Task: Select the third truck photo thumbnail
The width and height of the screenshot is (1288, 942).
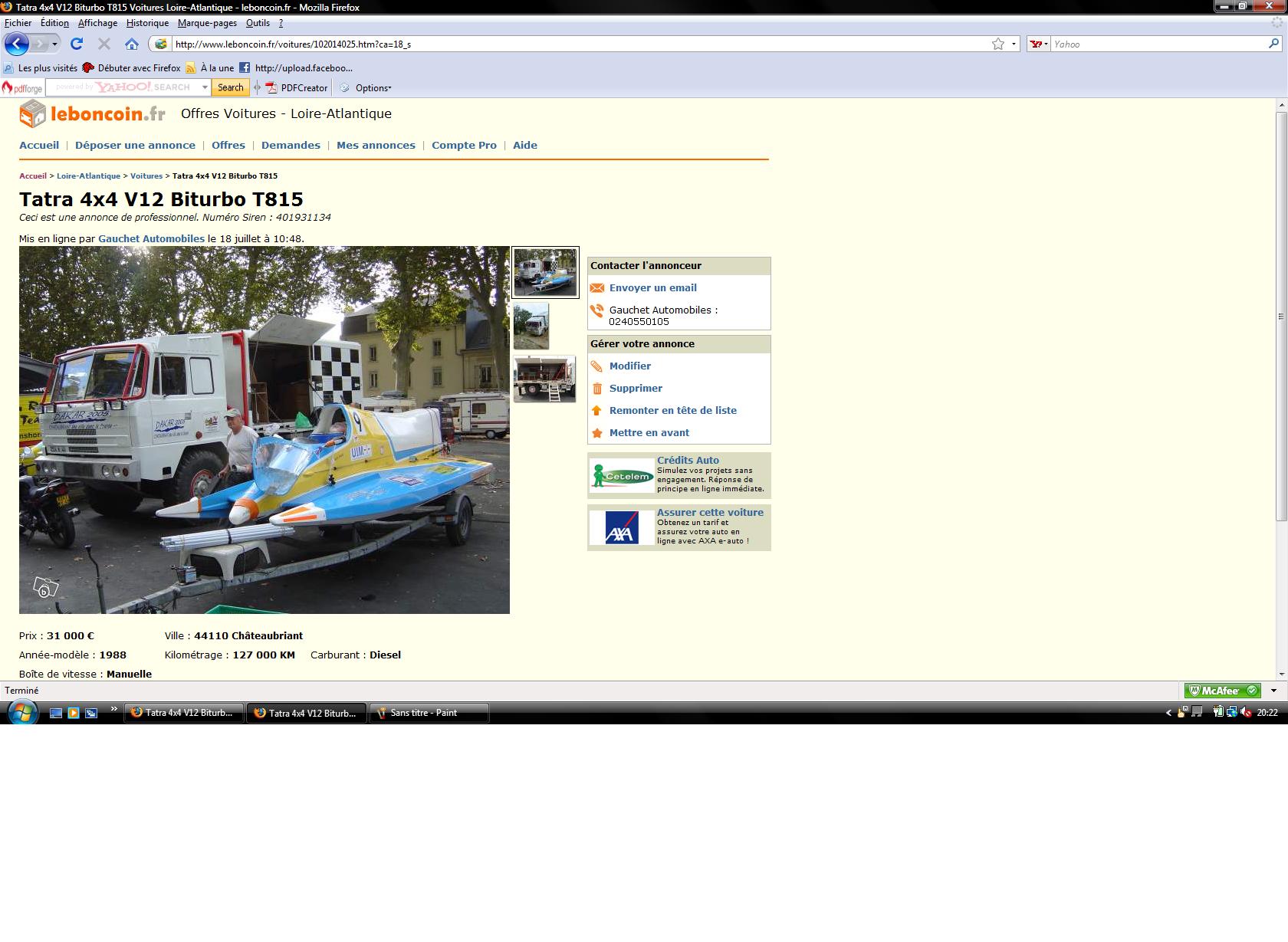Action: click(x=544, y=379)
